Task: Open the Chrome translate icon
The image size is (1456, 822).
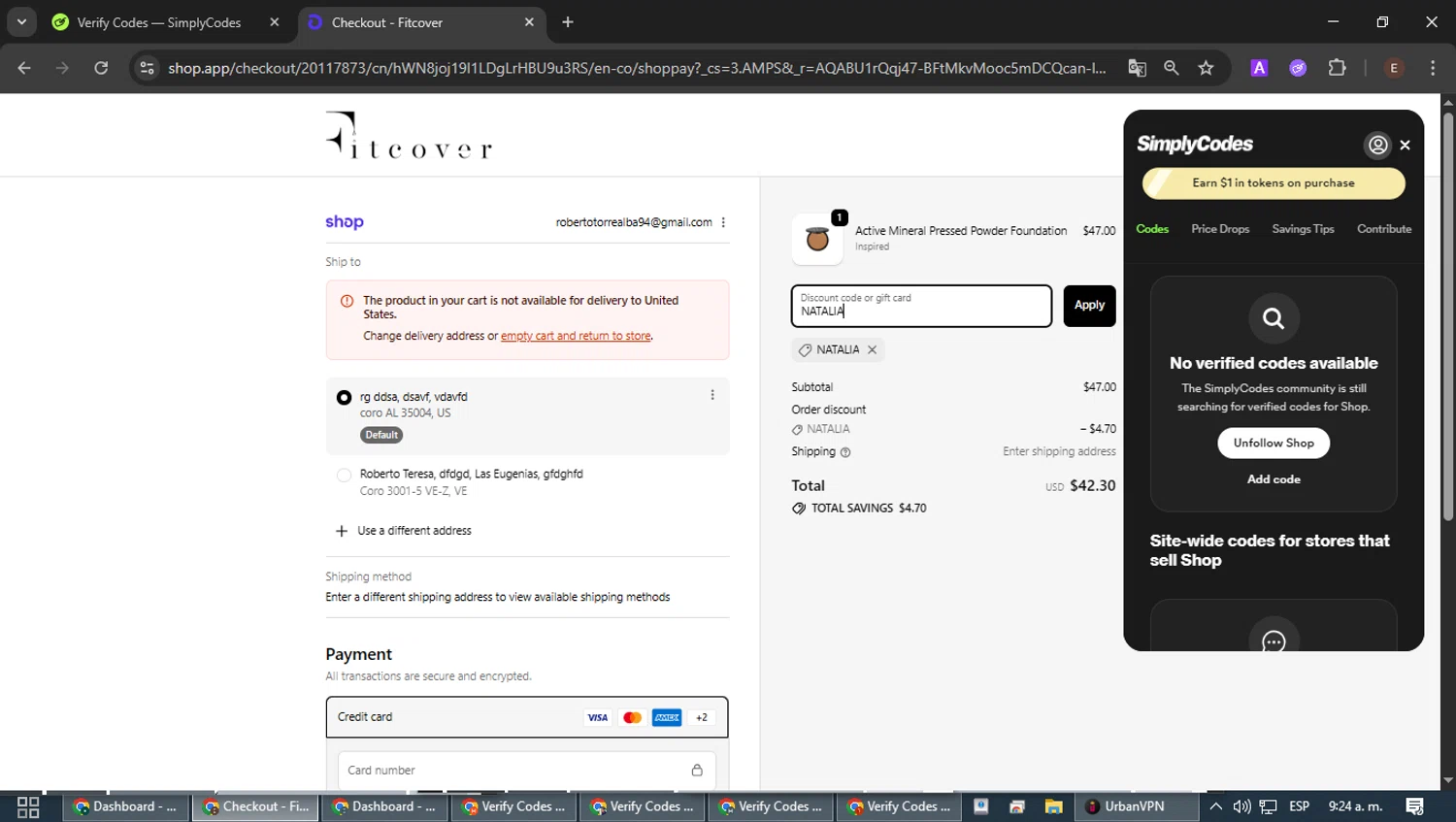Action: (1137, 68)
